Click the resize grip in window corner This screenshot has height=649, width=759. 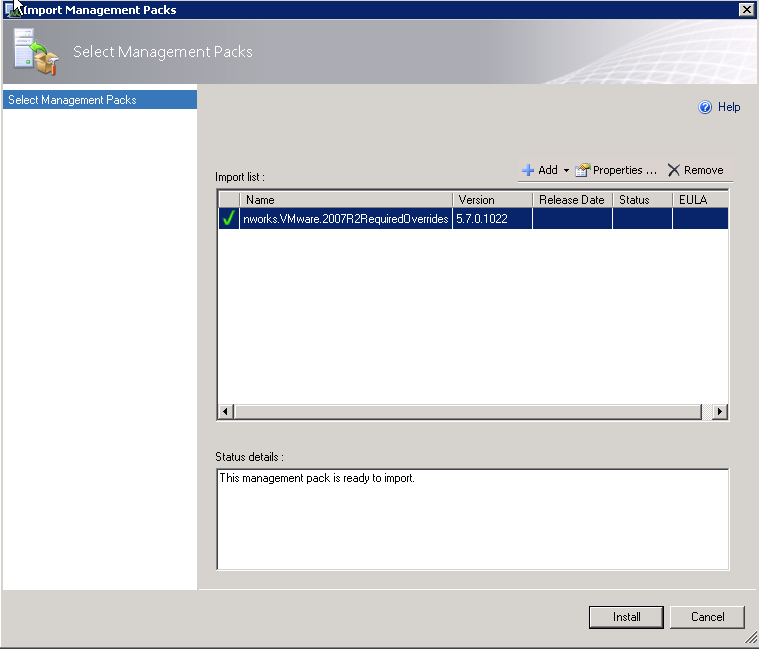751,638
